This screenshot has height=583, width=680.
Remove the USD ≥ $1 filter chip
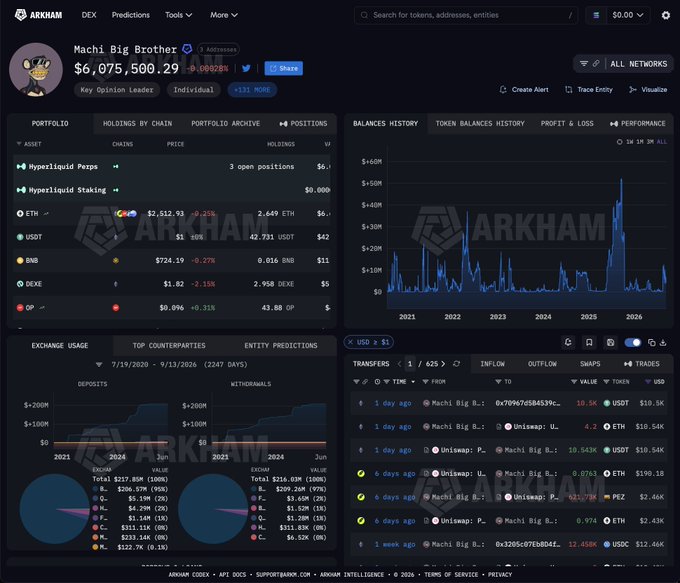(x=350, y=342)
